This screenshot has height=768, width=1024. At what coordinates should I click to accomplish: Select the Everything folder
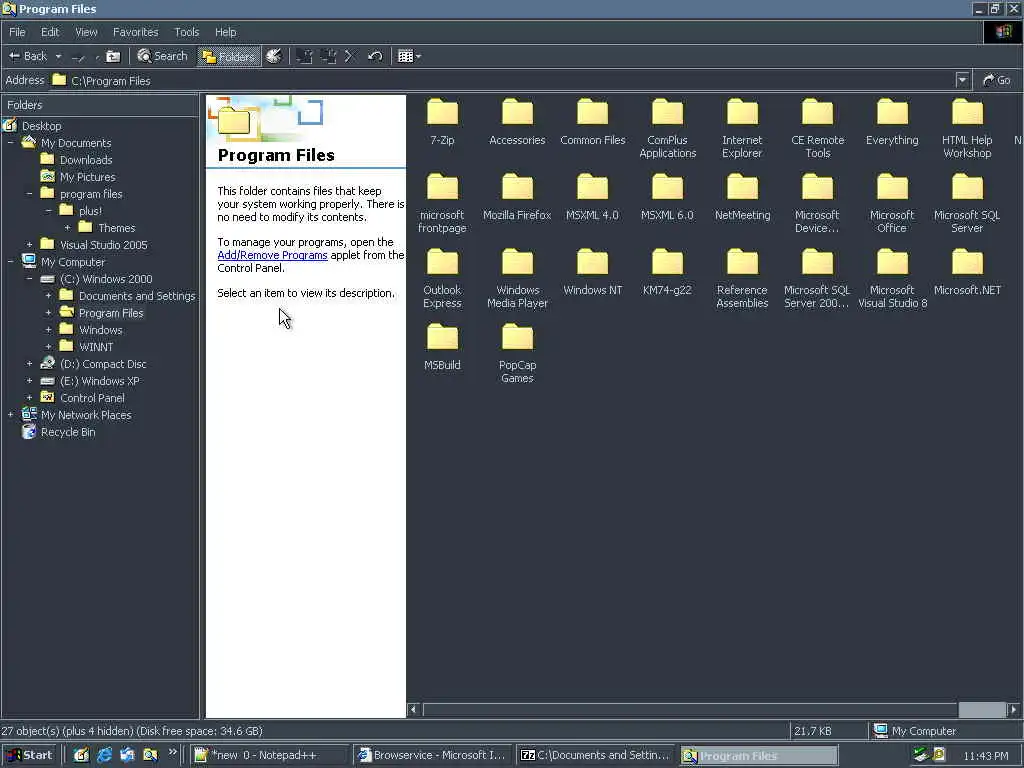[892, 122]
